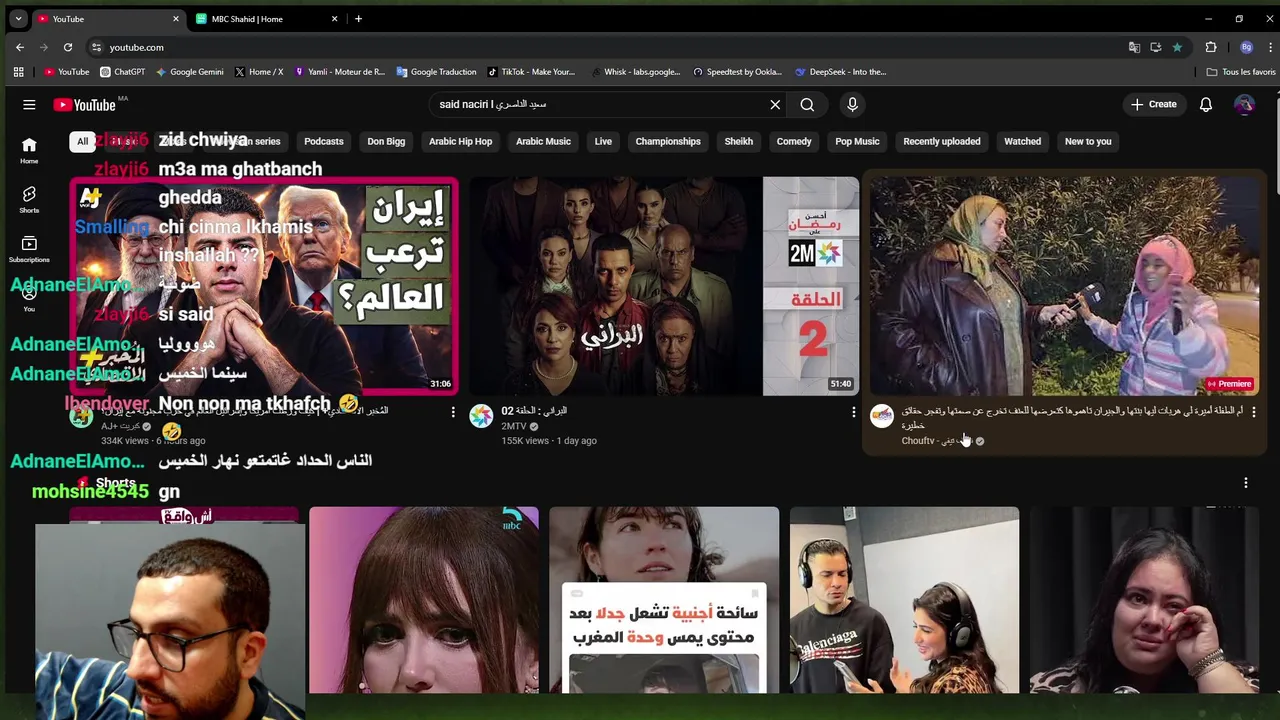Image resolution: width=1280 pixels, height=720 pixels.
Task: Close the MBC Shahid tab
Action: 335,19
